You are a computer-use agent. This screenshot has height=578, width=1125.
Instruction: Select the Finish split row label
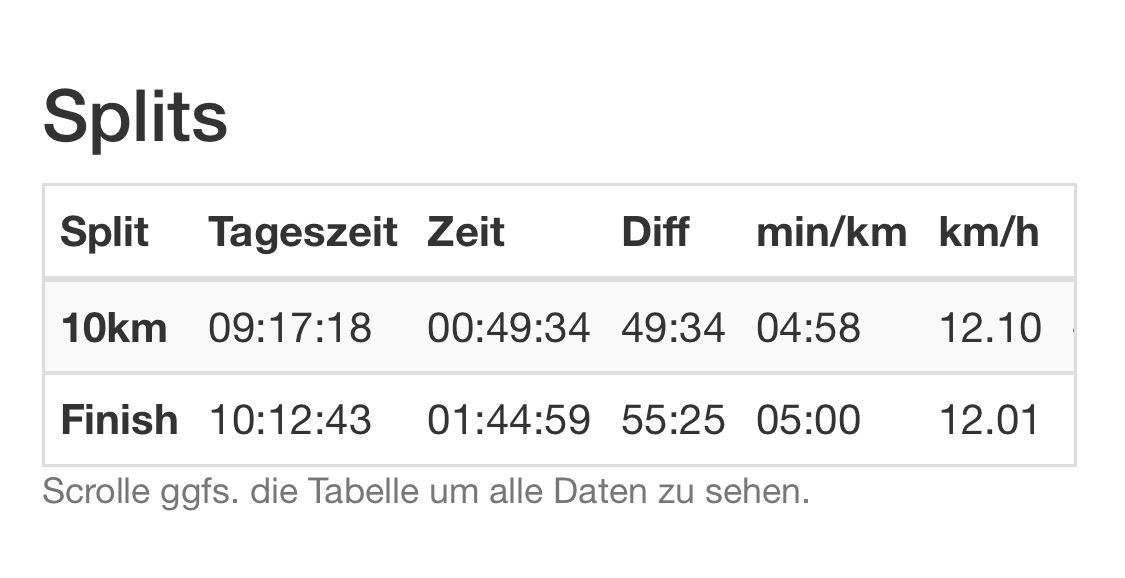pos(120,420)
